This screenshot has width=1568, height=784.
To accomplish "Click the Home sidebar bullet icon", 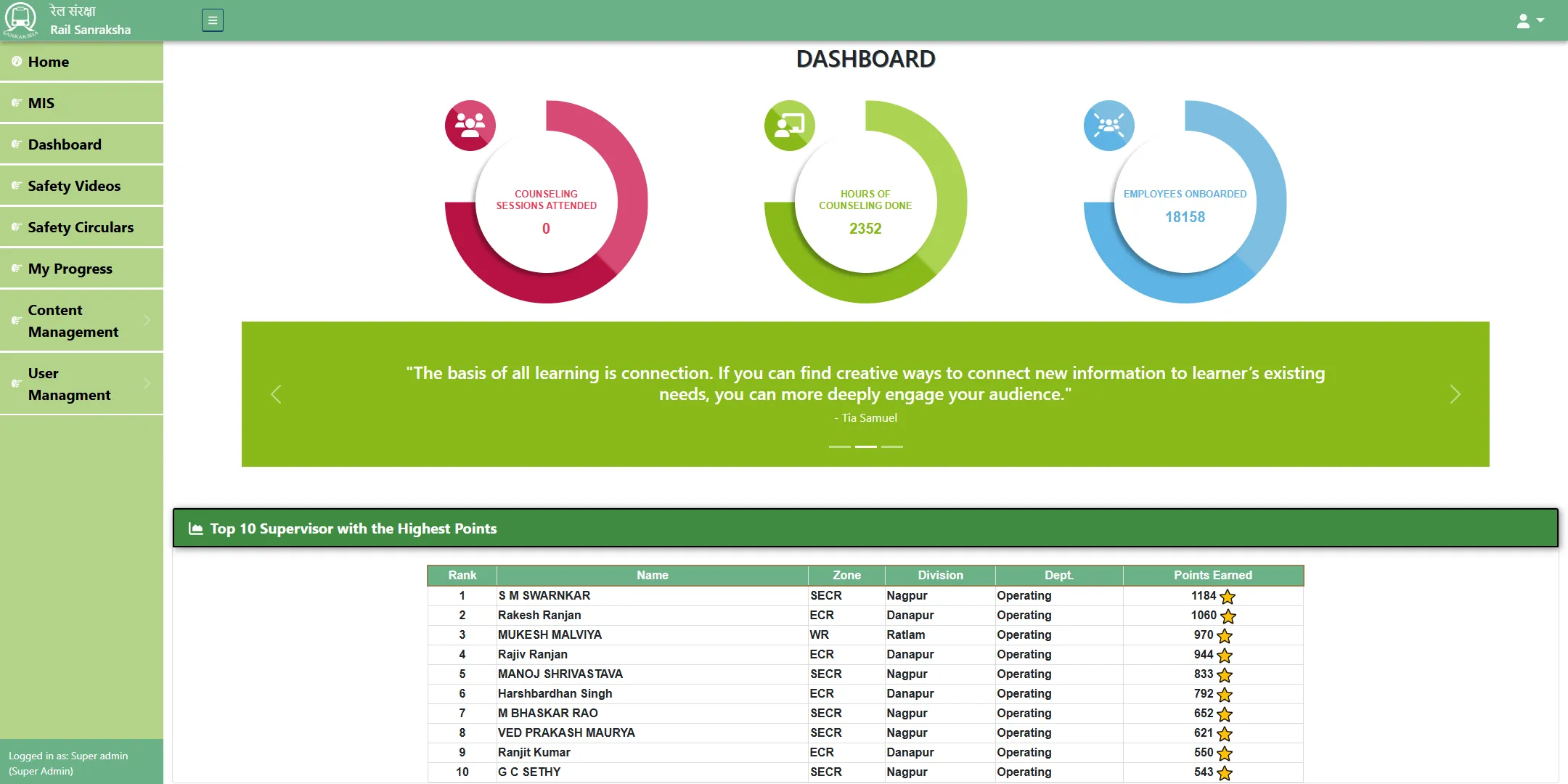I will [x=16, y=62].
